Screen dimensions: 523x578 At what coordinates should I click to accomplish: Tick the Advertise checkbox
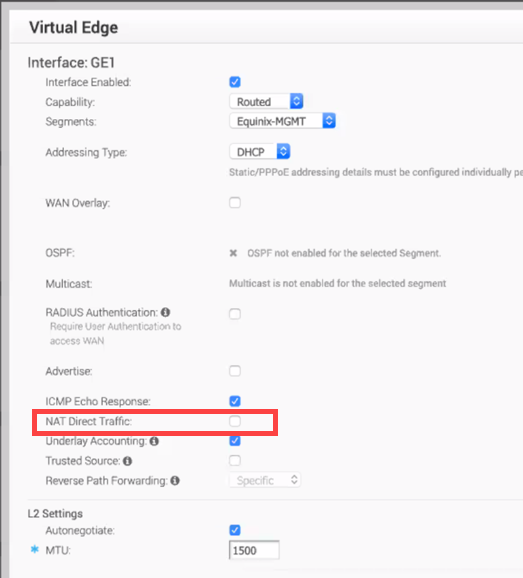tap(235, 370)
